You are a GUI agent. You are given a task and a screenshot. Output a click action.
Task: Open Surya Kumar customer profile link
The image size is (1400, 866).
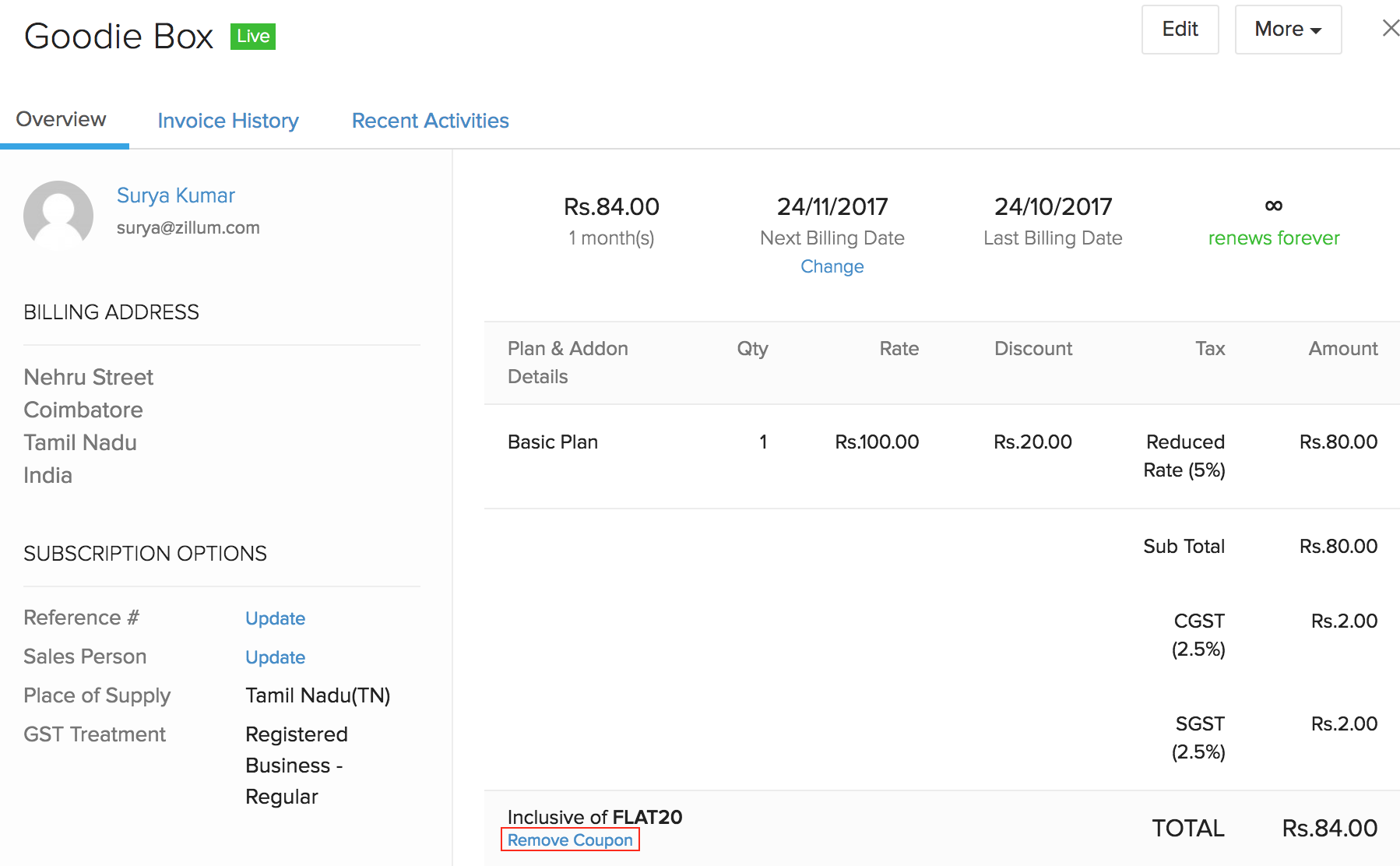click(176, 195)
